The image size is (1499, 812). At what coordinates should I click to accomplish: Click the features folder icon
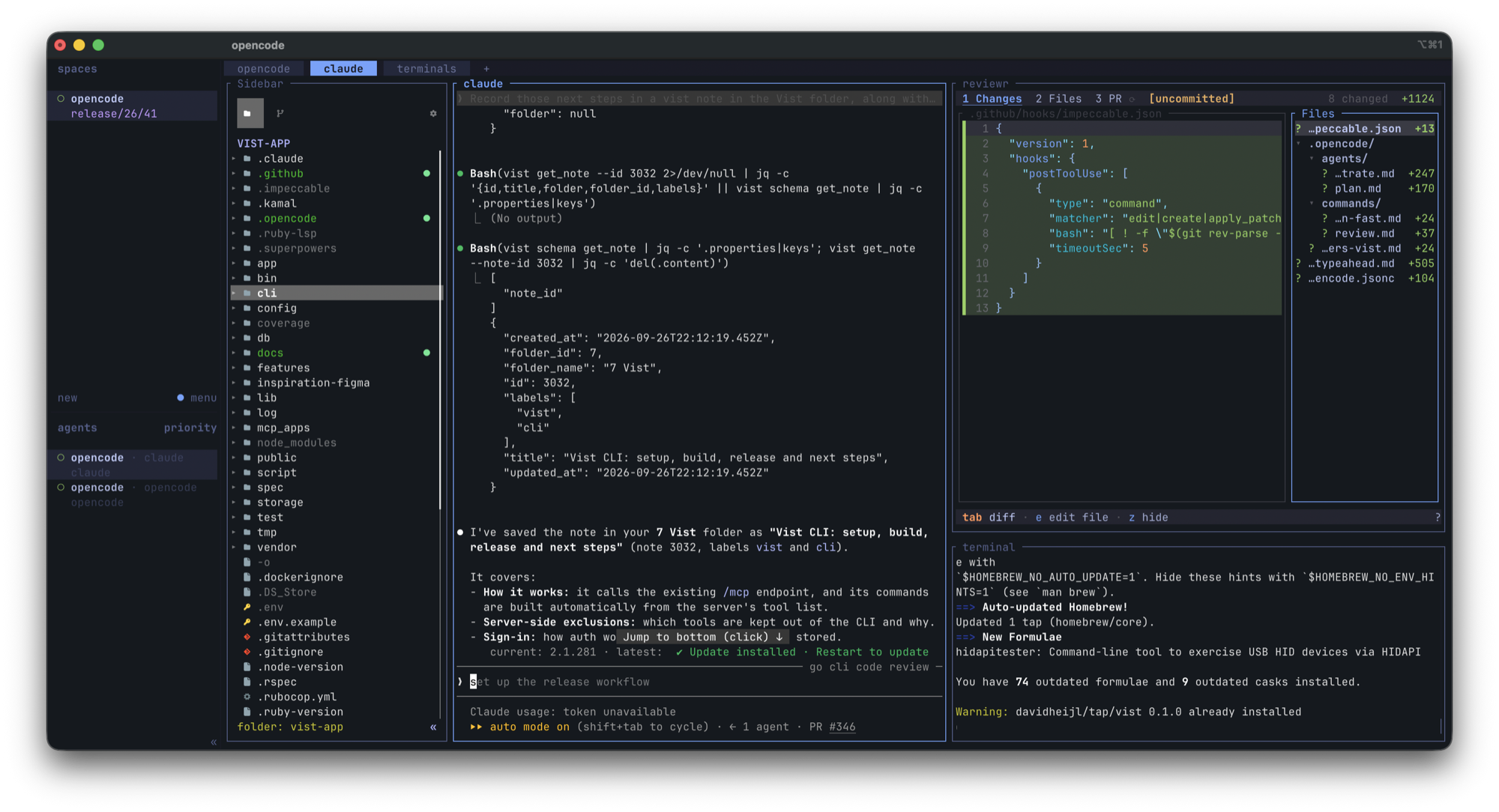(x=247, y=368)
